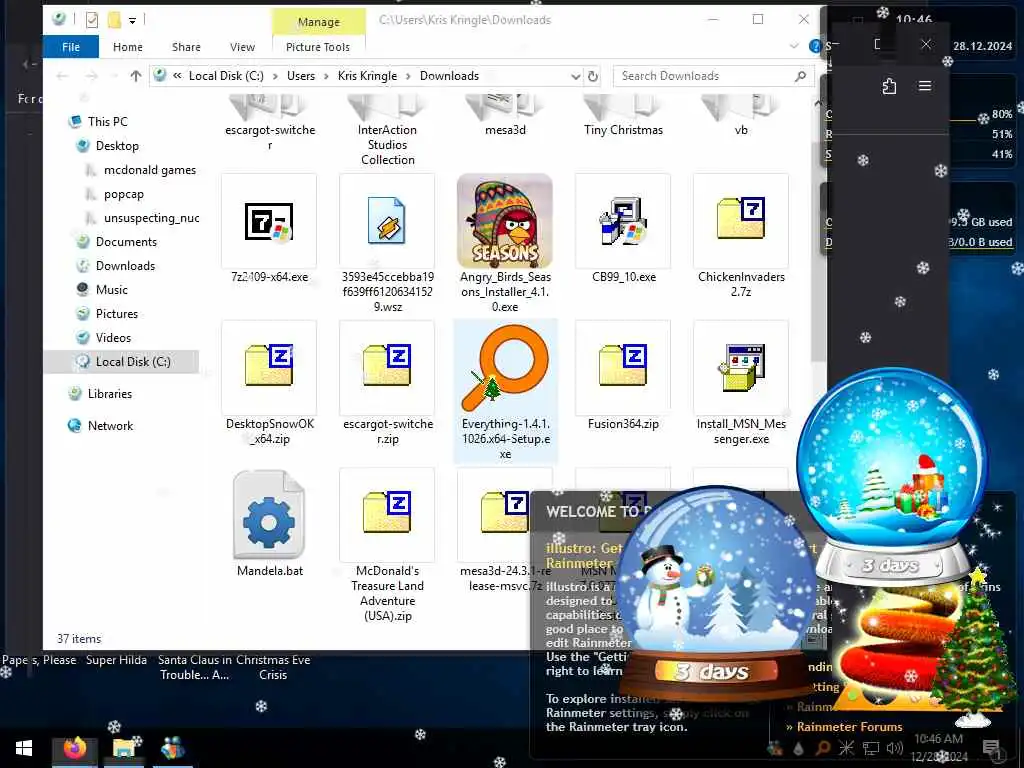Open popcap folder in navigation pane
This screenshot has width=1024, height=768.
coord(123,194)
